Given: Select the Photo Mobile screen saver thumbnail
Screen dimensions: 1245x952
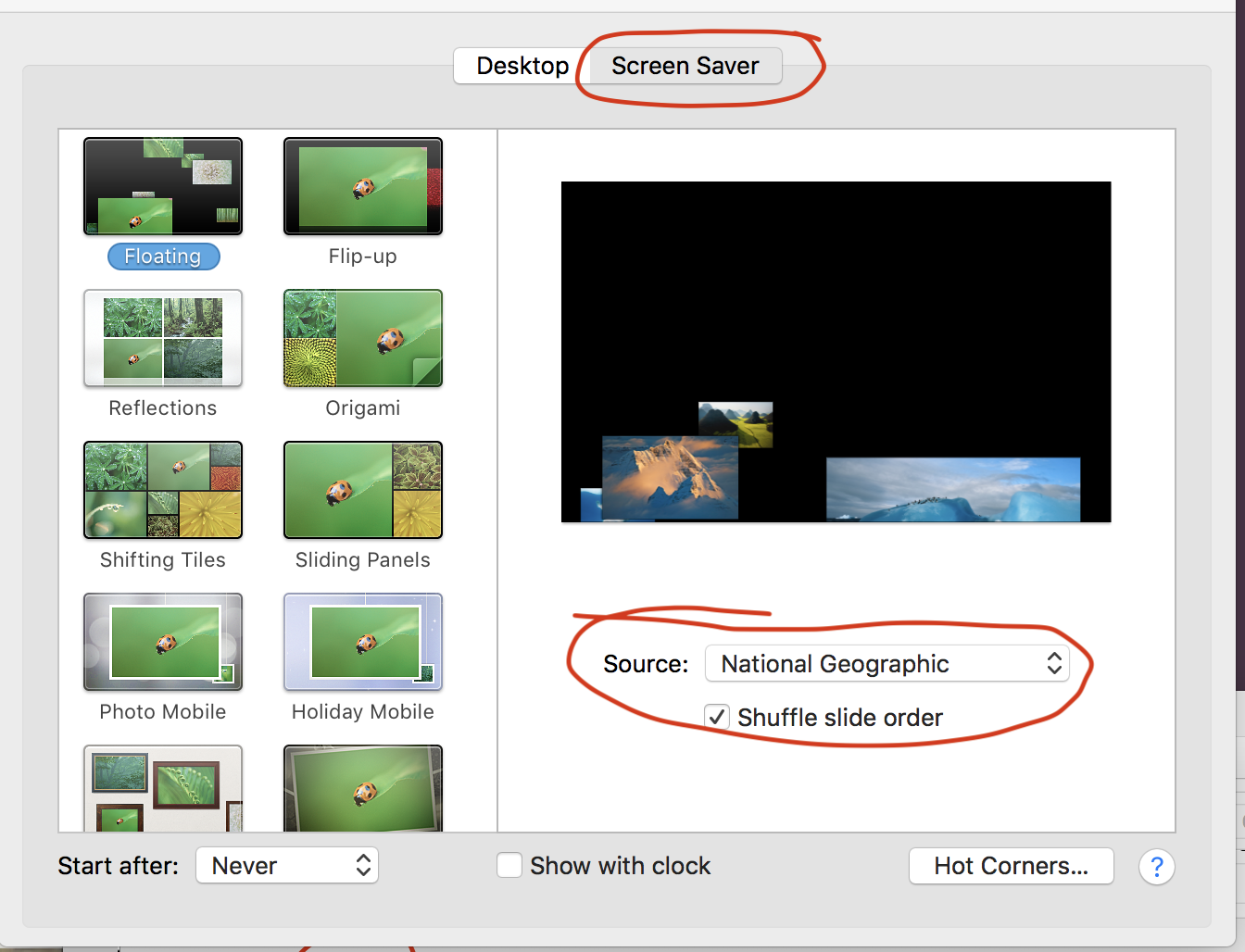Looking at the screenshot, I should pos(163,642).
